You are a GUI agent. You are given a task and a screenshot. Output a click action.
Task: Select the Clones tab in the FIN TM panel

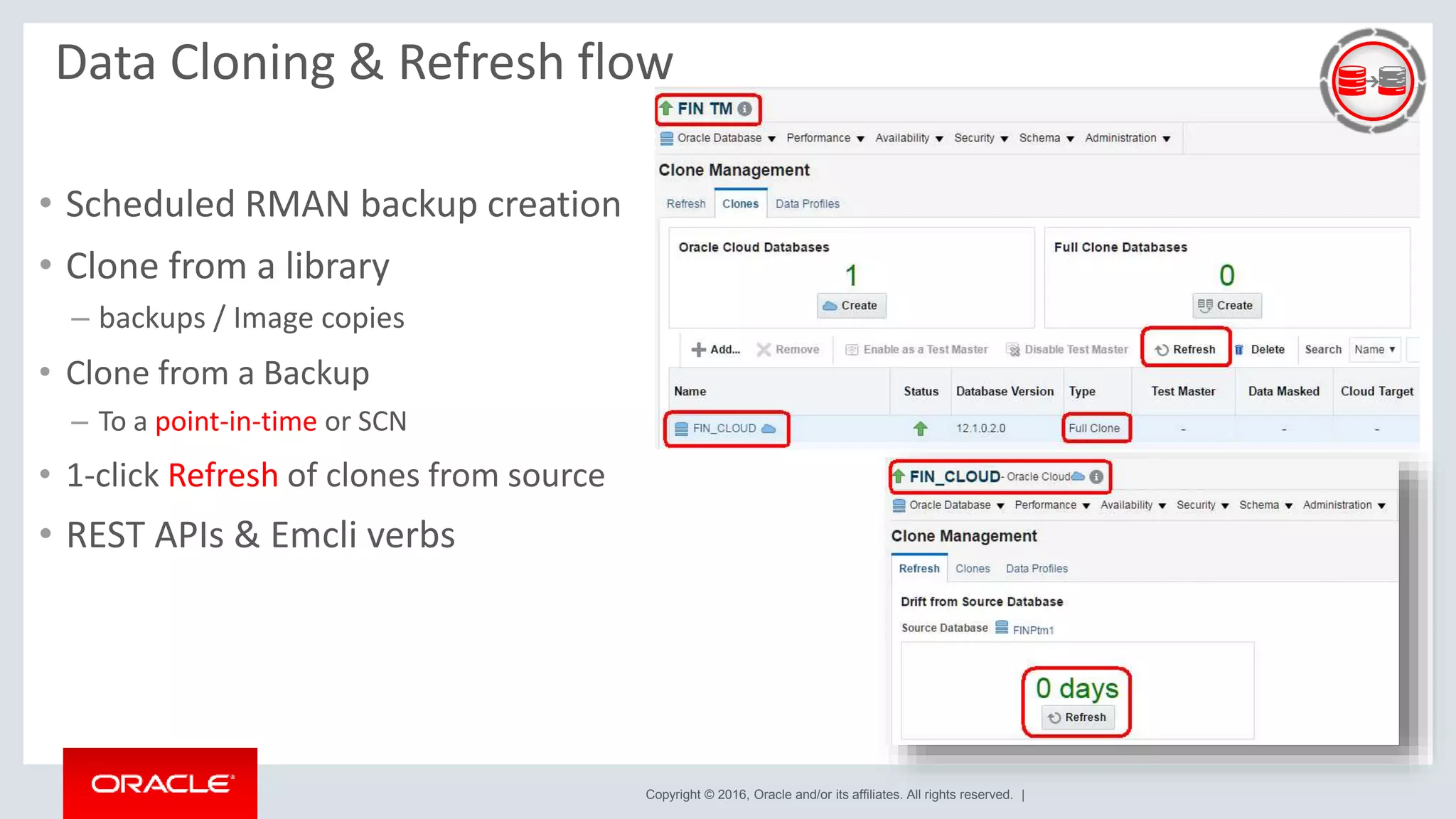pos(741,204)
